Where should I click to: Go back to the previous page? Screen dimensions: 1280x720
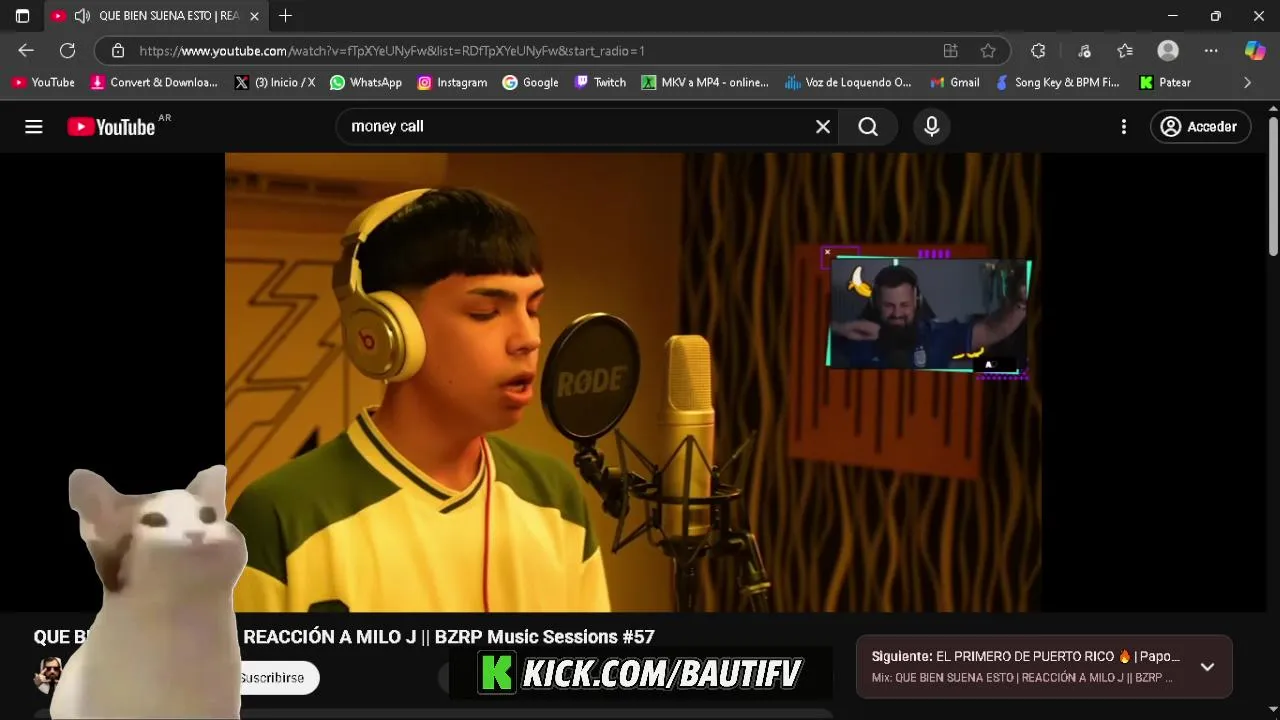[x=26, y=50]
